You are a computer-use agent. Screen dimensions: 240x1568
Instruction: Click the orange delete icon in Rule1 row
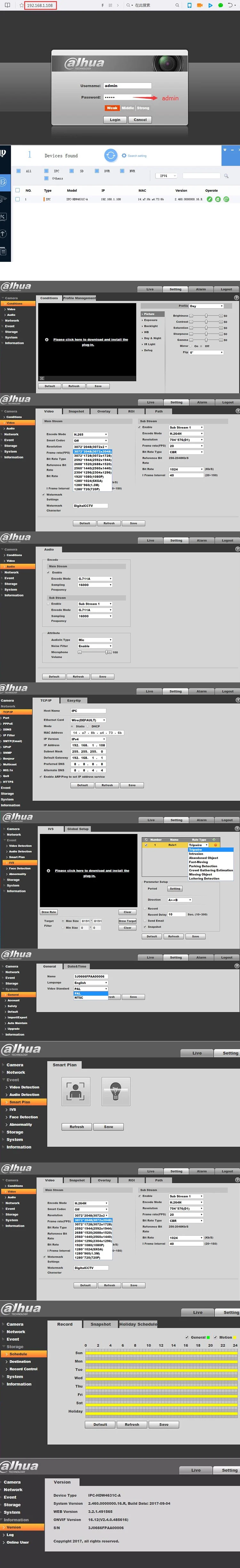coord(216,845)
